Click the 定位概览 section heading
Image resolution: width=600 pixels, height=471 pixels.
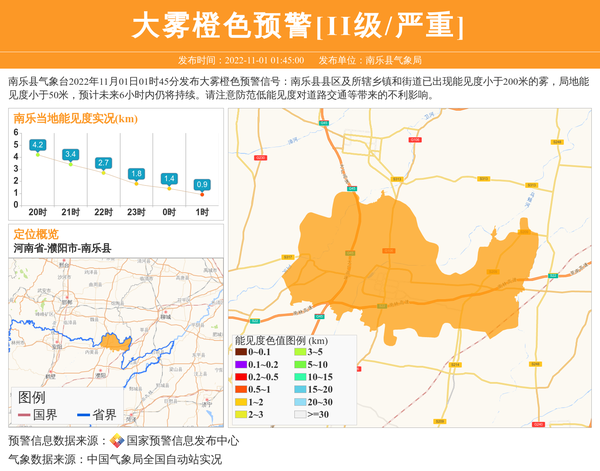pyautogui.click(x=36, y=233)
